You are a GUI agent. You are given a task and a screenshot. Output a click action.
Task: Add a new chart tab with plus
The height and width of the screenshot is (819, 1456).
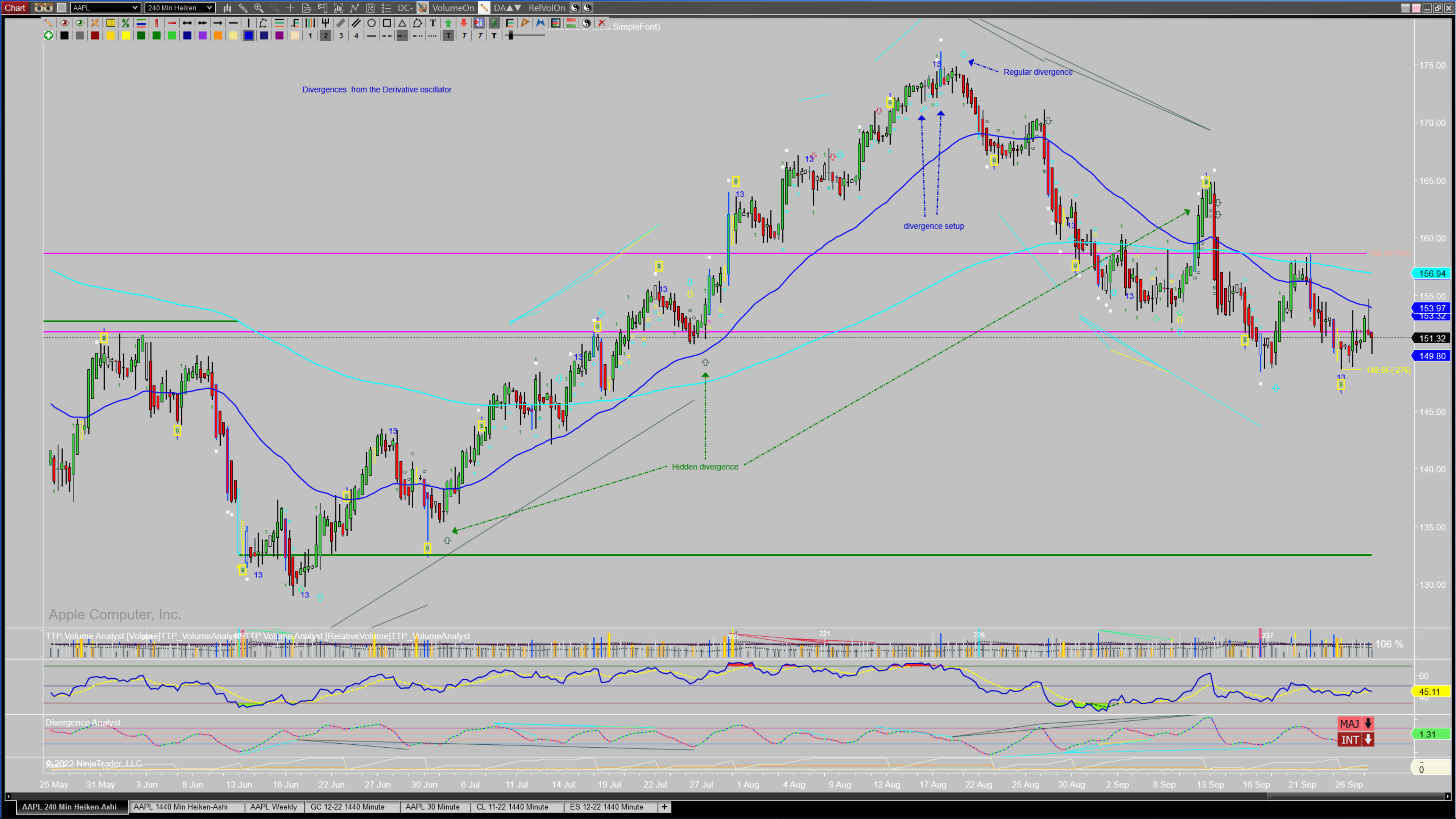pos(665,806)
